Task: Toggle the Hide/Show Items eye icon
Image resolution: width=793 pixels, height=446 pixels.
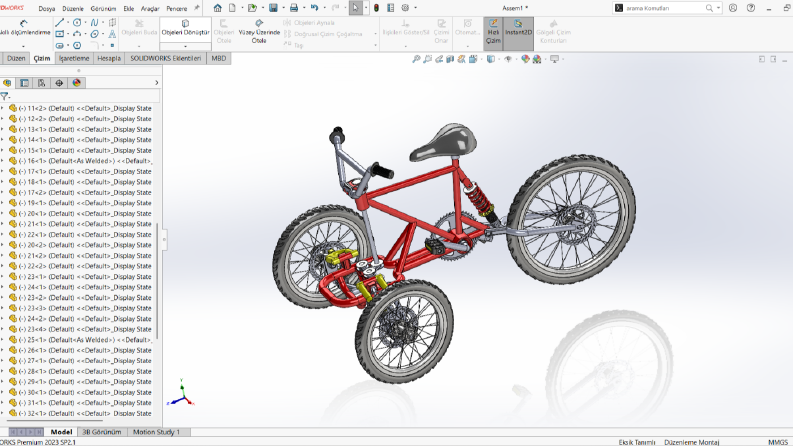Action: pyautogui.click(x=508, y=59)
